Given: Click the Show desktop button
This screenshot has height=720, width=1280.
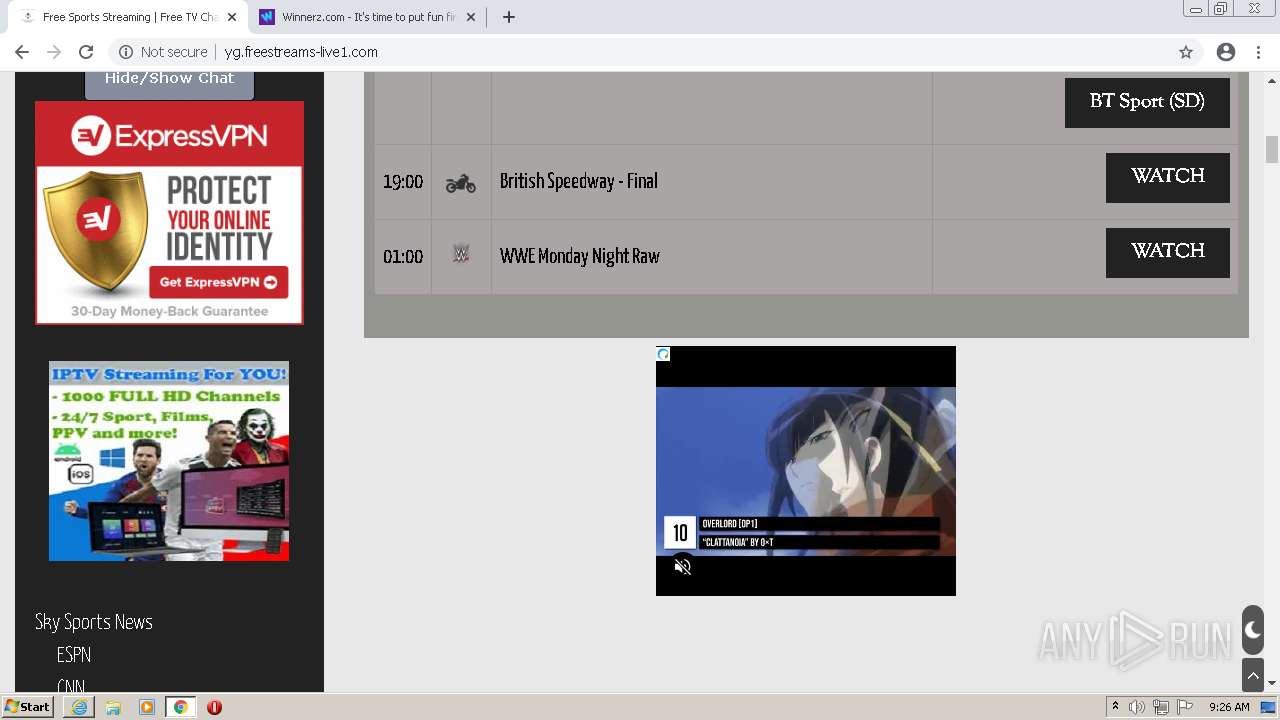Looking at the screenshot, I should [x=1269, y=707].
